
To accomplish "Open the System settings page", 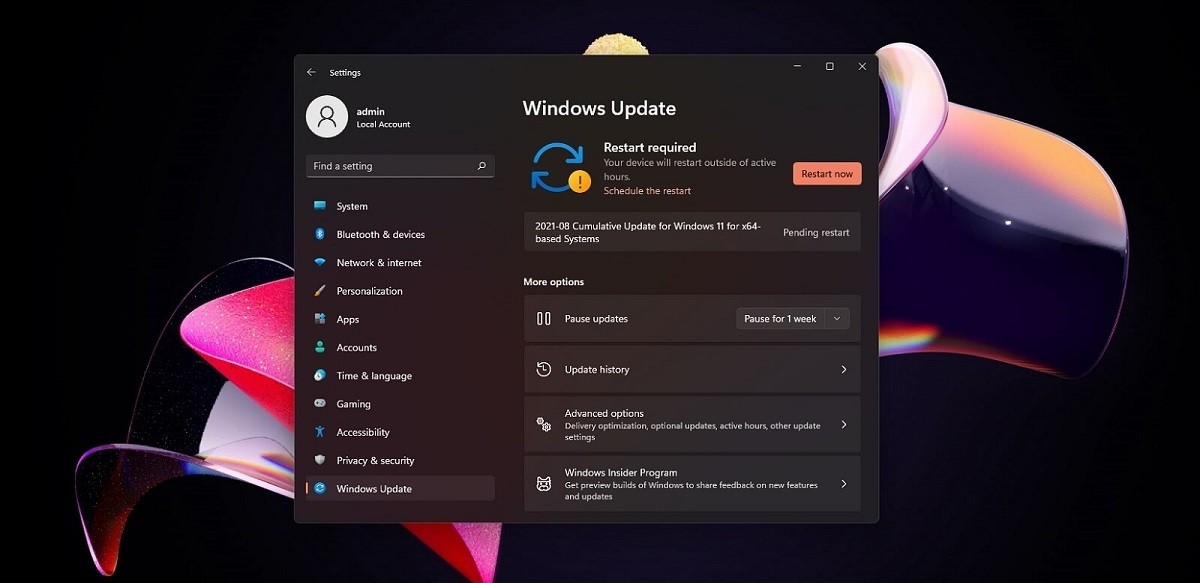I will 401,206.
